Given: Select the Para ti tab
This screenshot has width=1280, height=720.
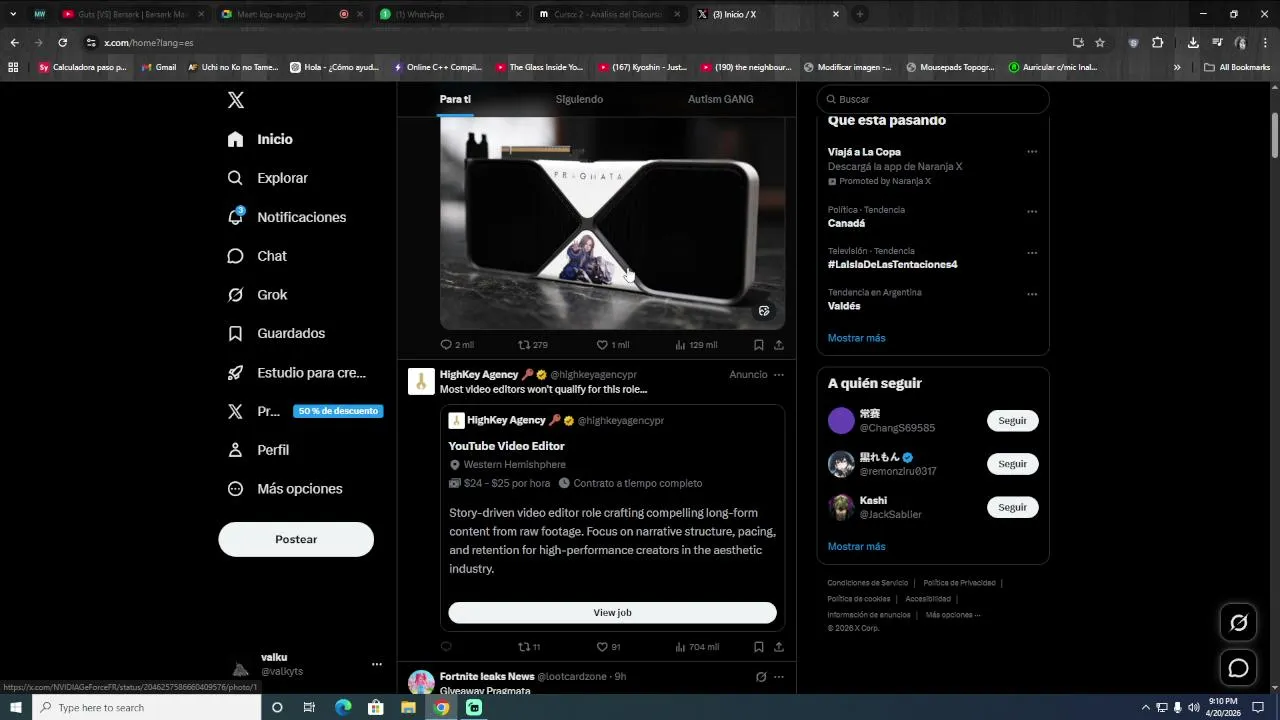Looking at the screenshot, I should [x=455, y=99].
